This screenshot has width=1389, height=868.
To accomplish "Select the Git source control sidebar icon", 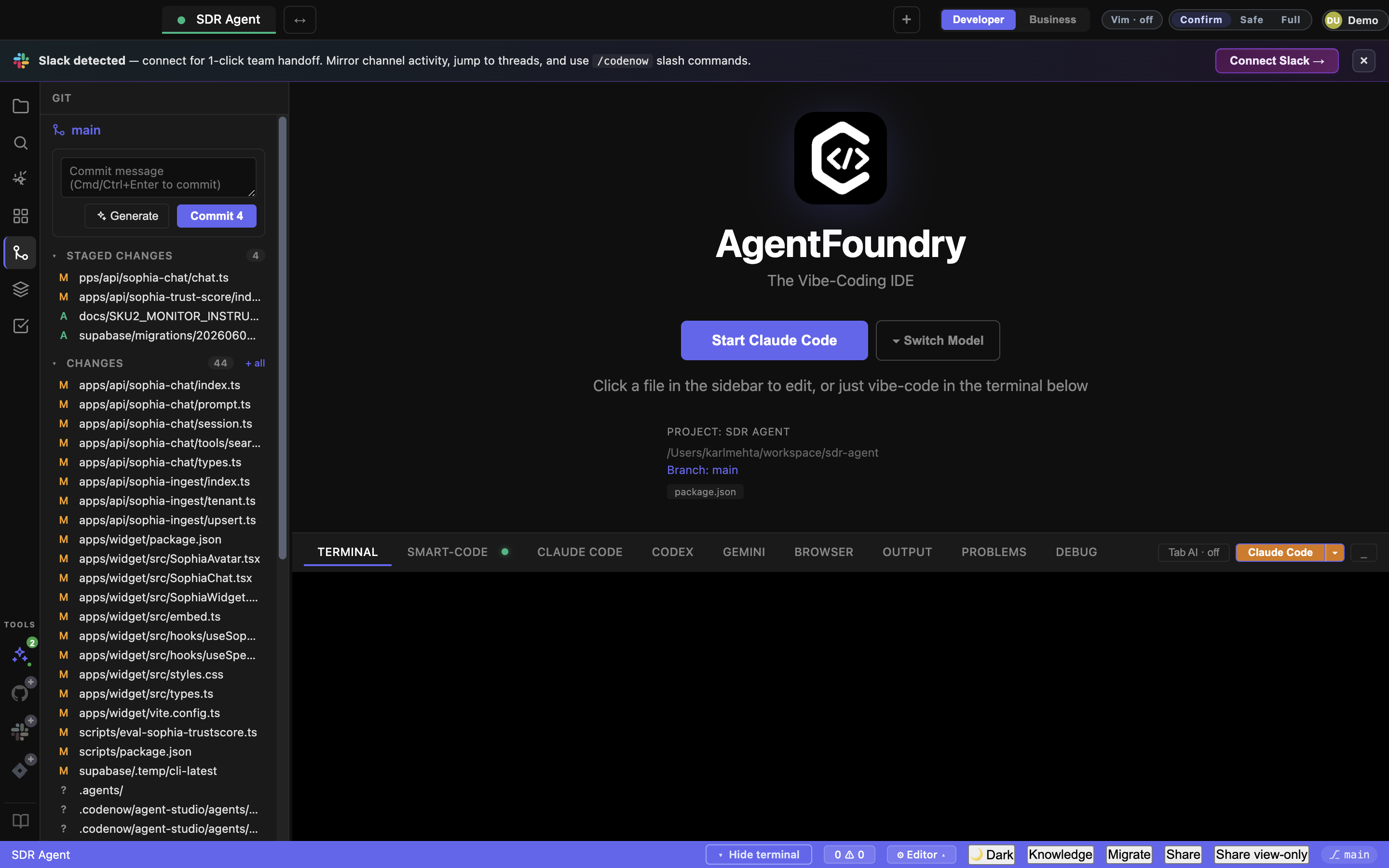I will tap(21, 253).
